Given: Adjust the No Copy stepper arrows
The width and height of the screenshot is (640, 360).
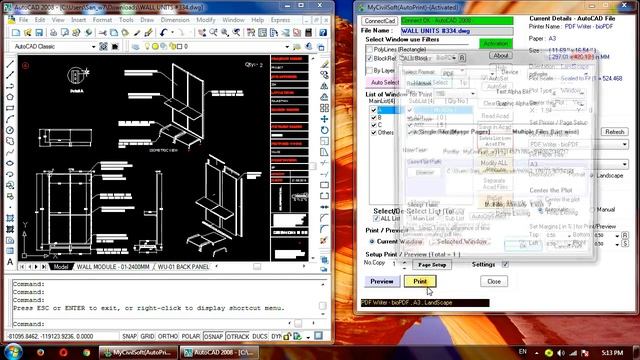Looking at the screenshot, I should (404, 264).
